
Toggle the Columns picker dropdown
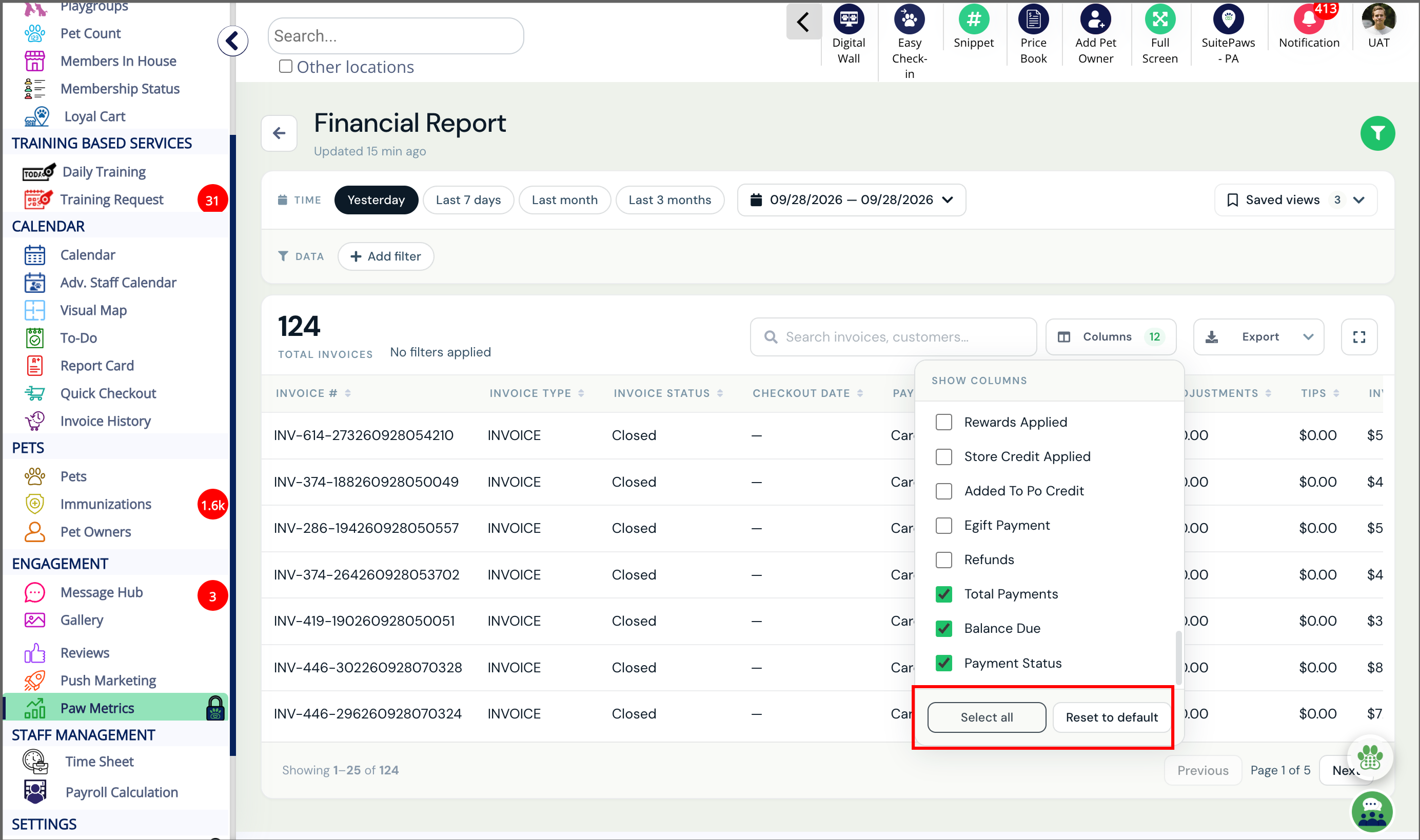click(1110, 337)
